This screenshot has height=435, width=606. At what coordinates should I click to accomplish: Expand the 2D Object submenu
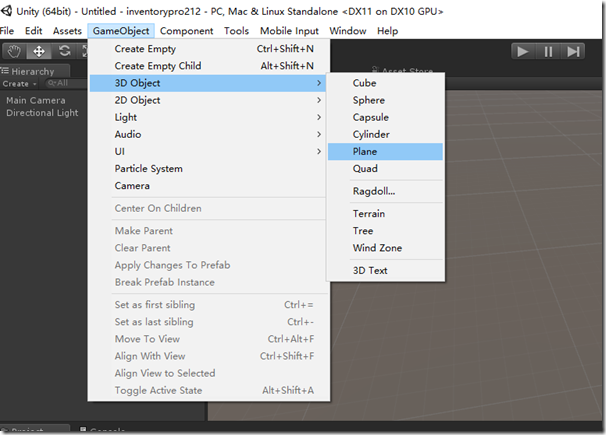[208, 100]
